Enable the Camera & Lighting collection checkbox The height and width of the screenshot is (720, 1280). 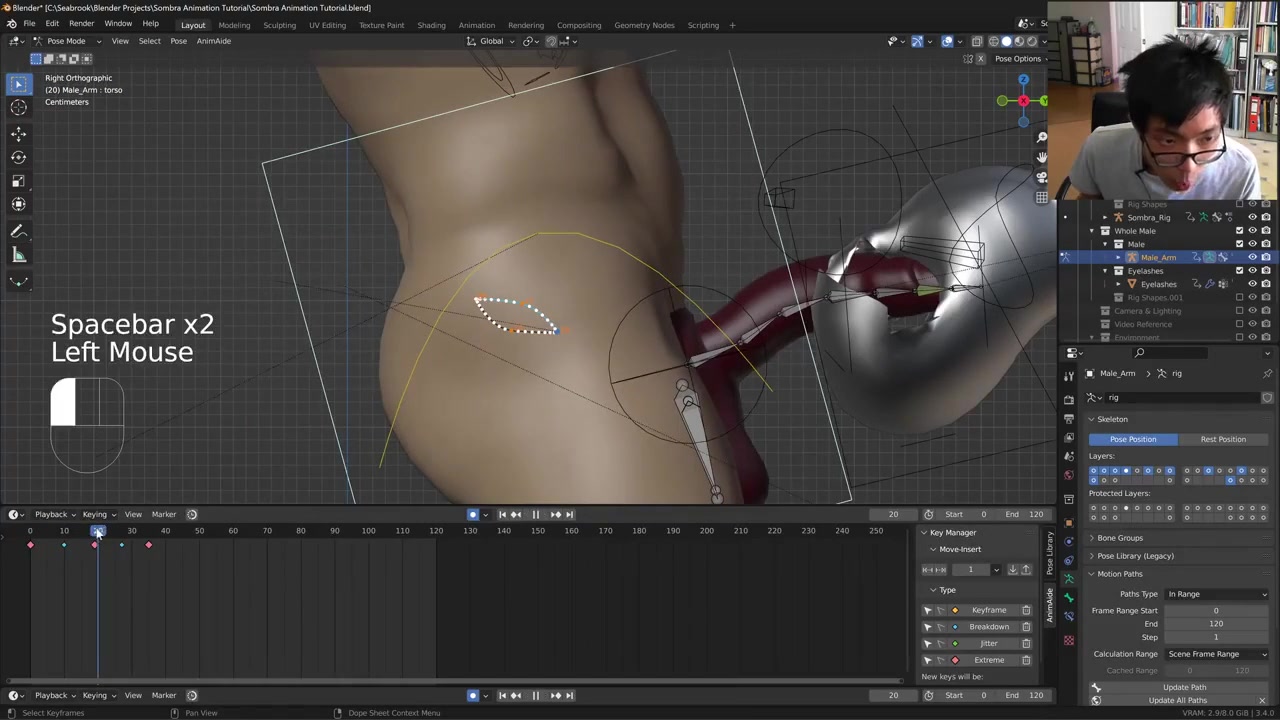pyautogui.click(x=1239, y=311)
